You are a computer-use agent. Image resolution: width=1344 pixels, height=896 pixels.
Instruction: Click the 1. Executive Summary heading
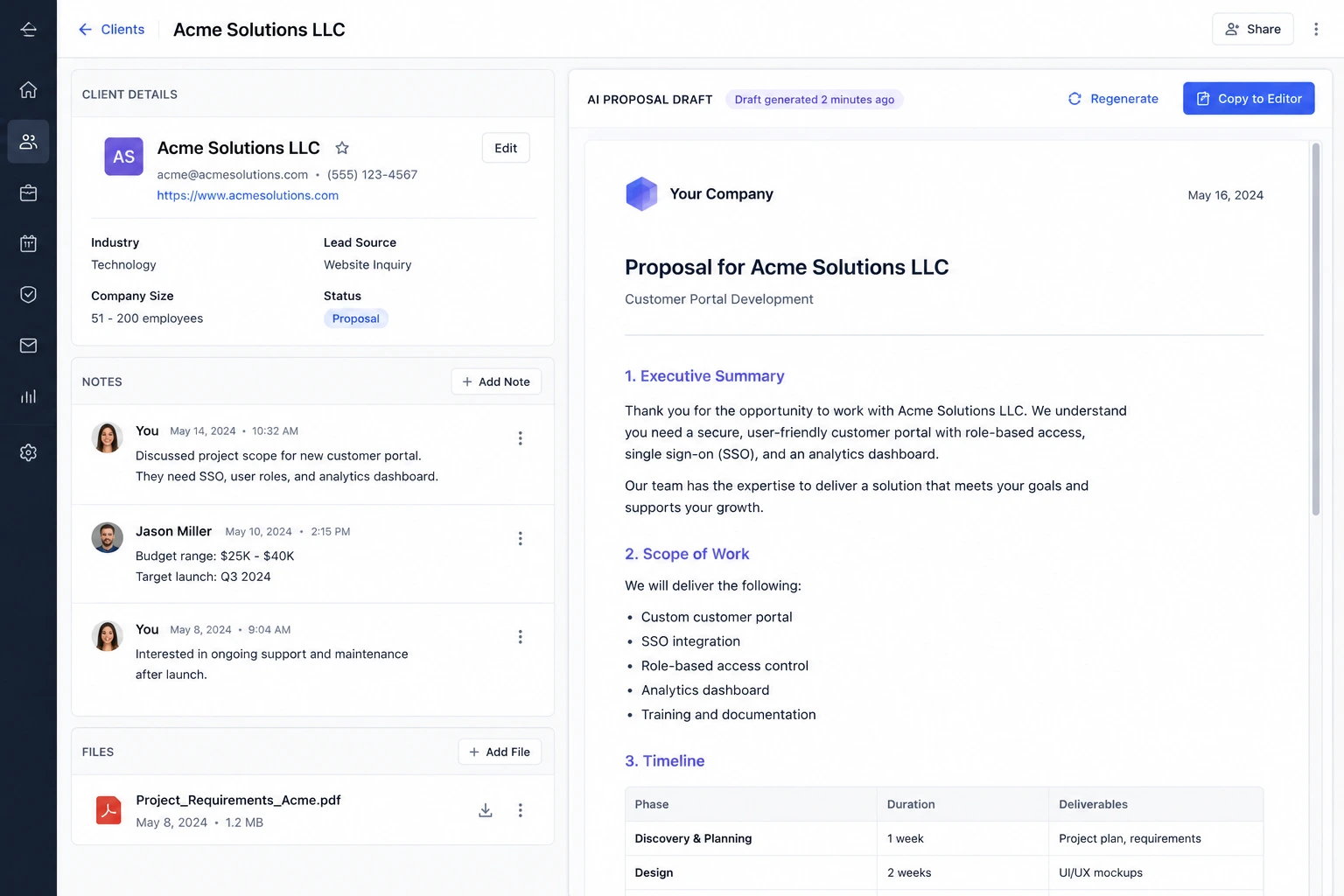704,376
